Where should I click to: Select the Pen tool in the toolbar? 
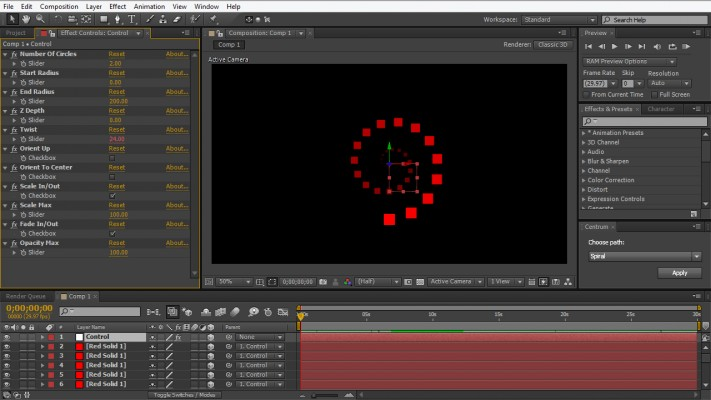pyautogui.click(x=118, y=19)
